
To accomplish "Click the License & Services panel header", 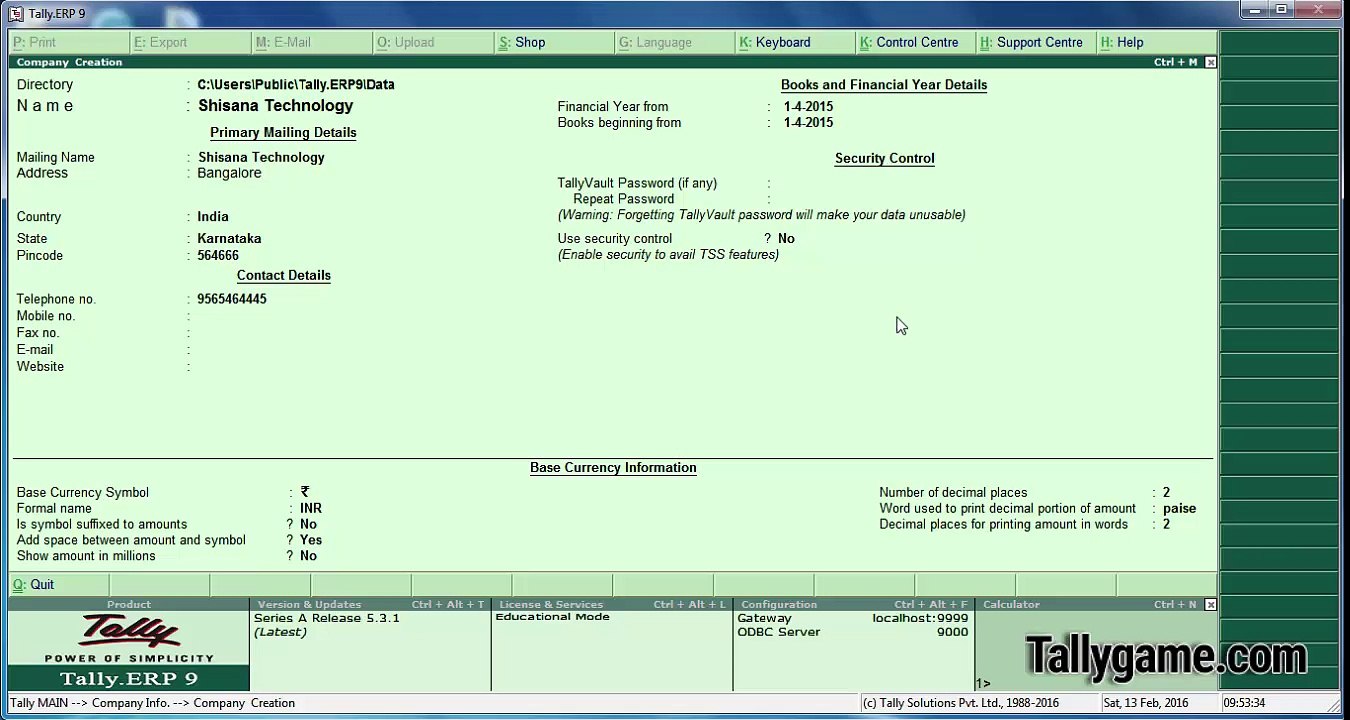I will click(x=612, y=604).
